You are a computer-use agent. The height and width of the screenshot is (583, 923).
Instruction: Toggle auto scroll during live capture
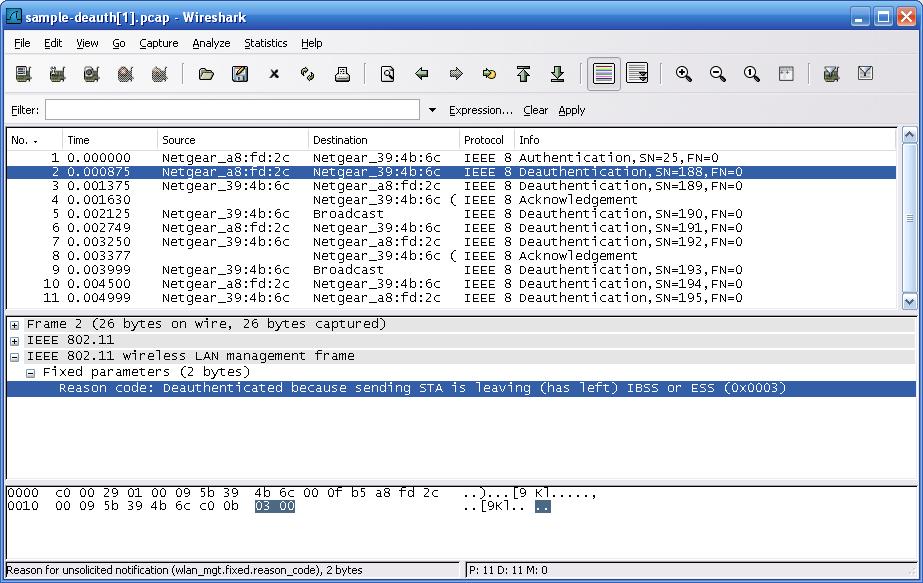click(638, 74)
